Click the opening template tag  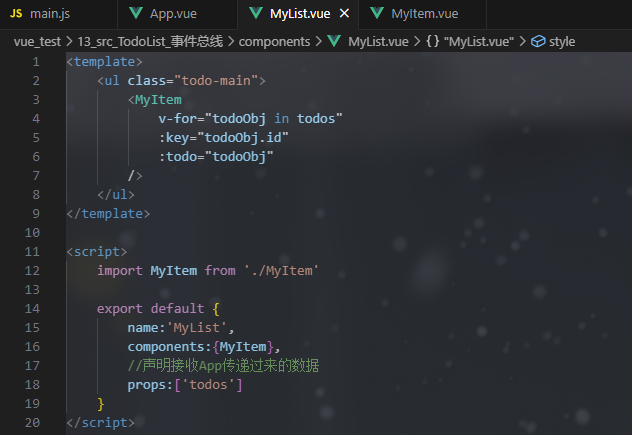104,62
